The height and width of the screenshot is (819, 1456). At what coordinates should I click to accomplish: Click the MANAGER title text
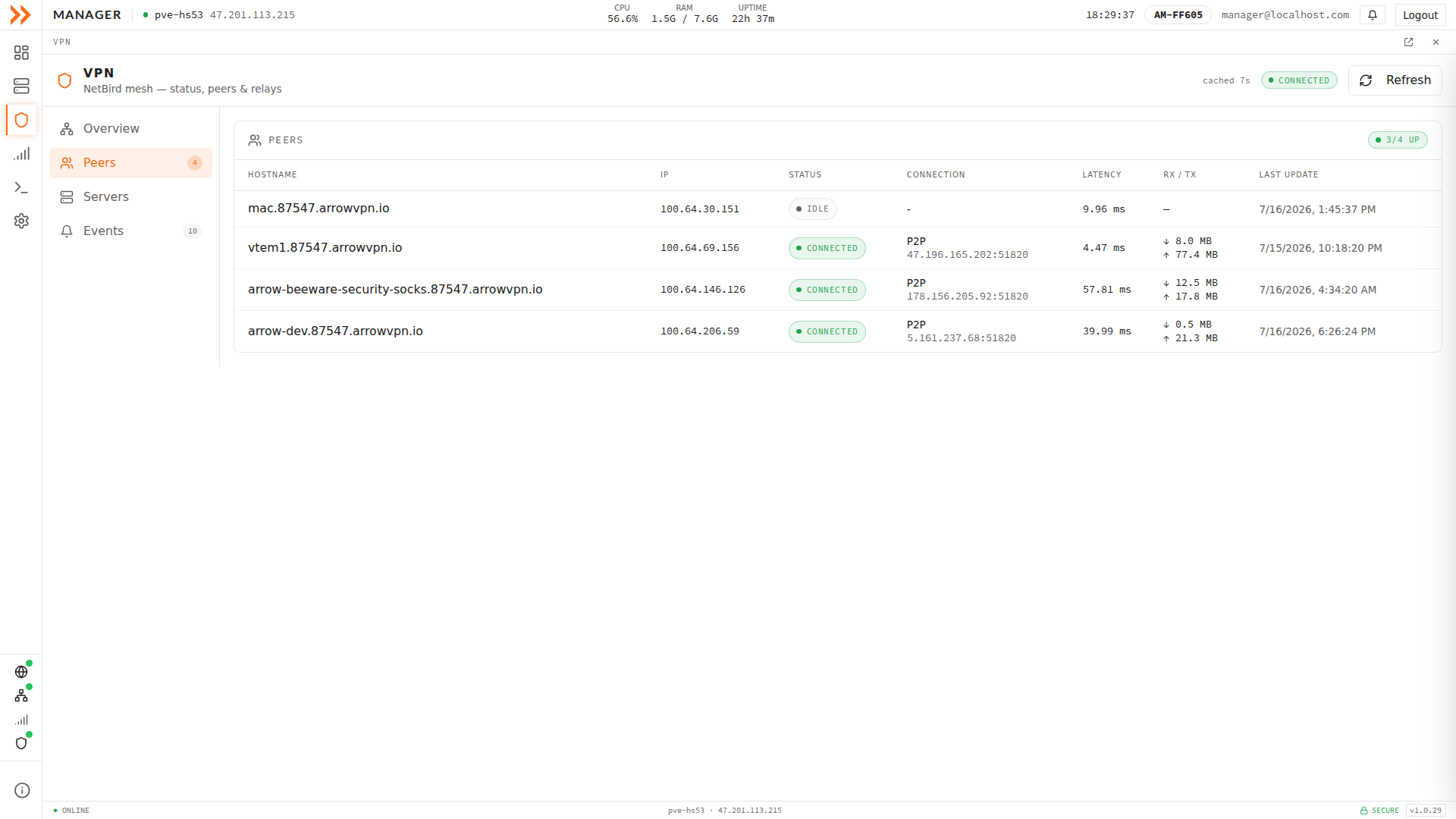click(87, 15)
